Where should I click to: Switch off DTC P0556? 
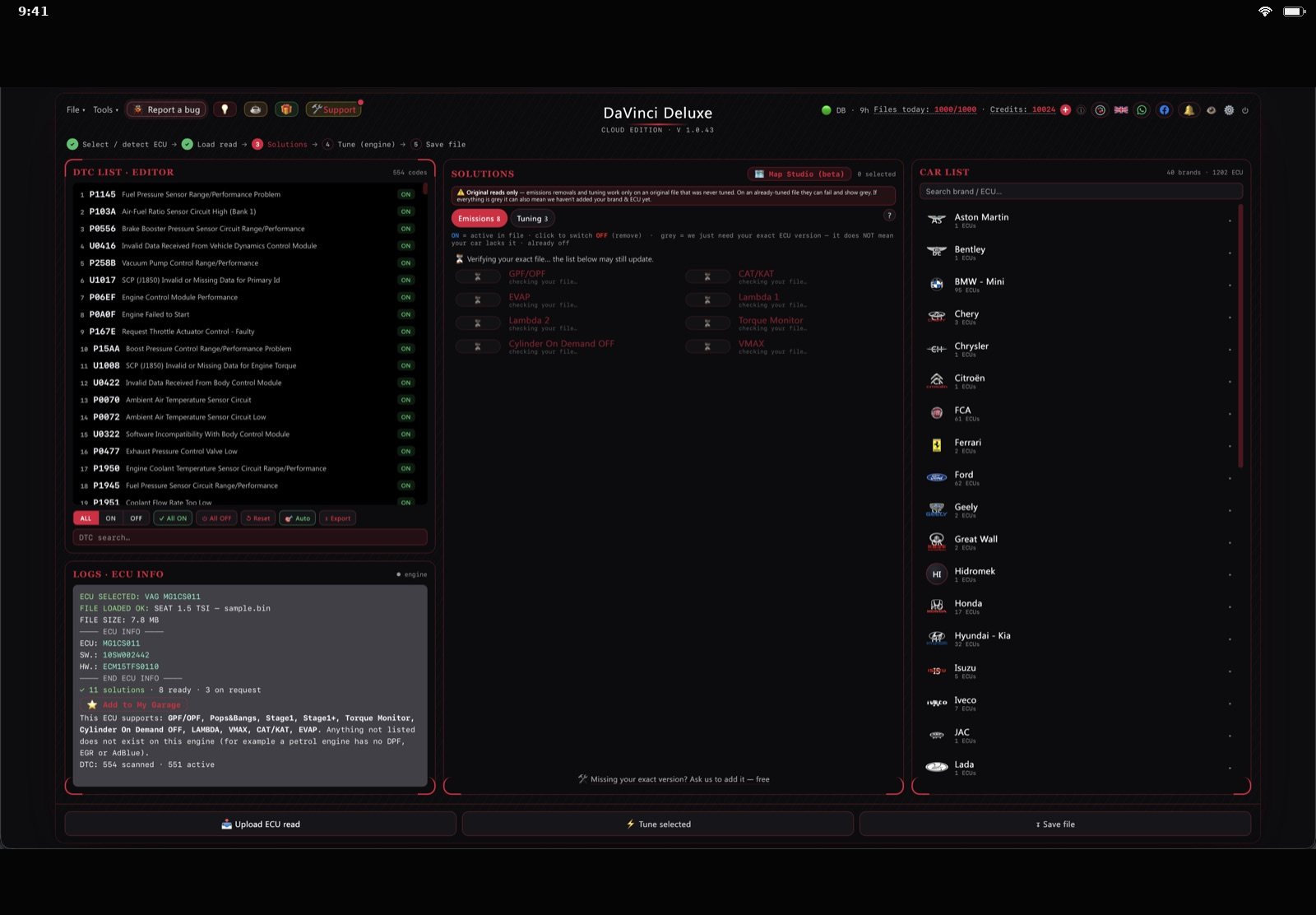(x=405, y=229)
